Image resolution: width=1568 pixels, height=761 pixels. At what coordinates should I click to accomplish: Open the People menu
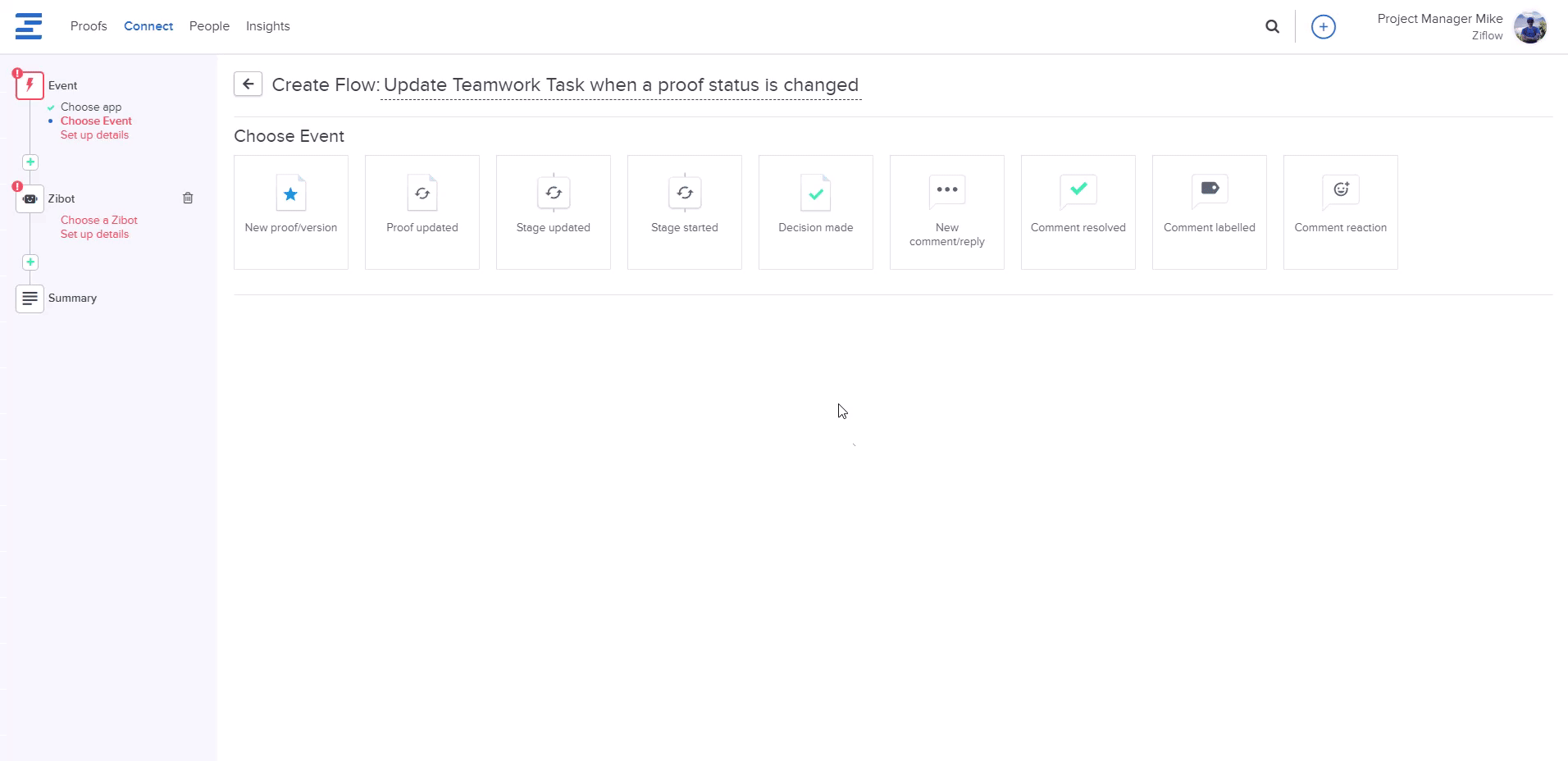[209, 26]
